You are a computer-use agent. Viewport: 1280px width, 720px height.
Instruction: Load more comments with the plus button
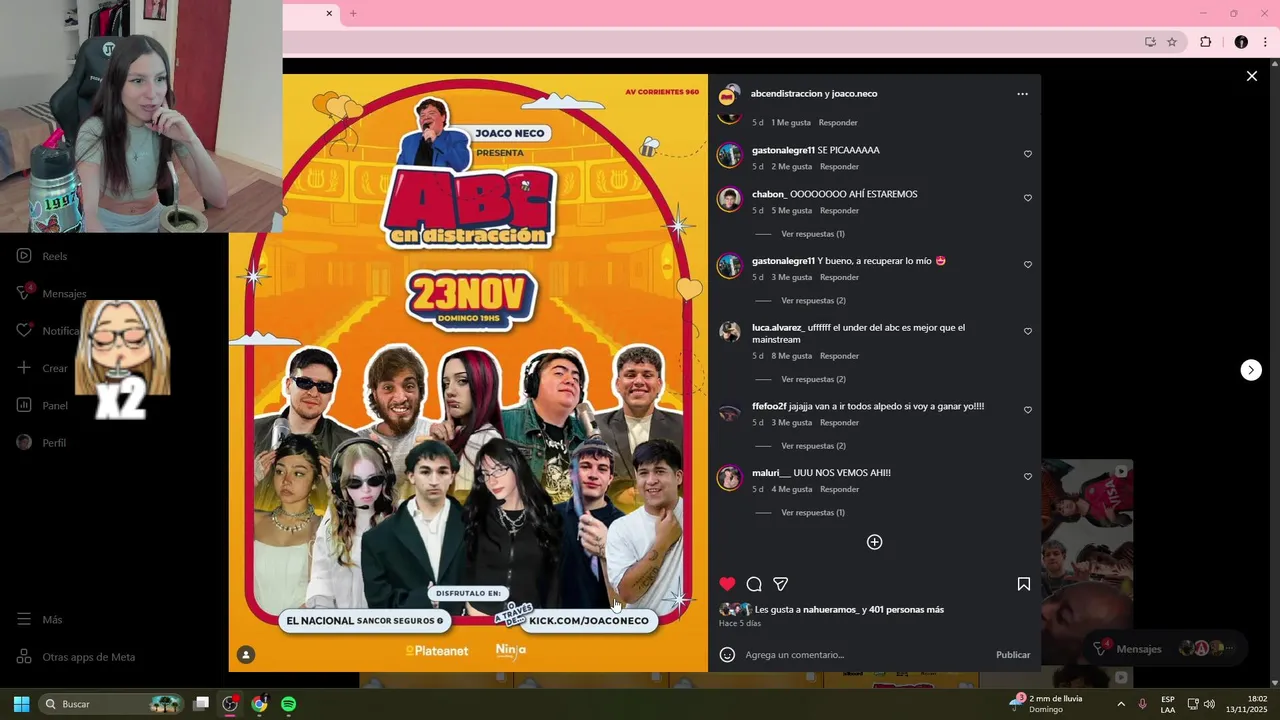[874, 542]
